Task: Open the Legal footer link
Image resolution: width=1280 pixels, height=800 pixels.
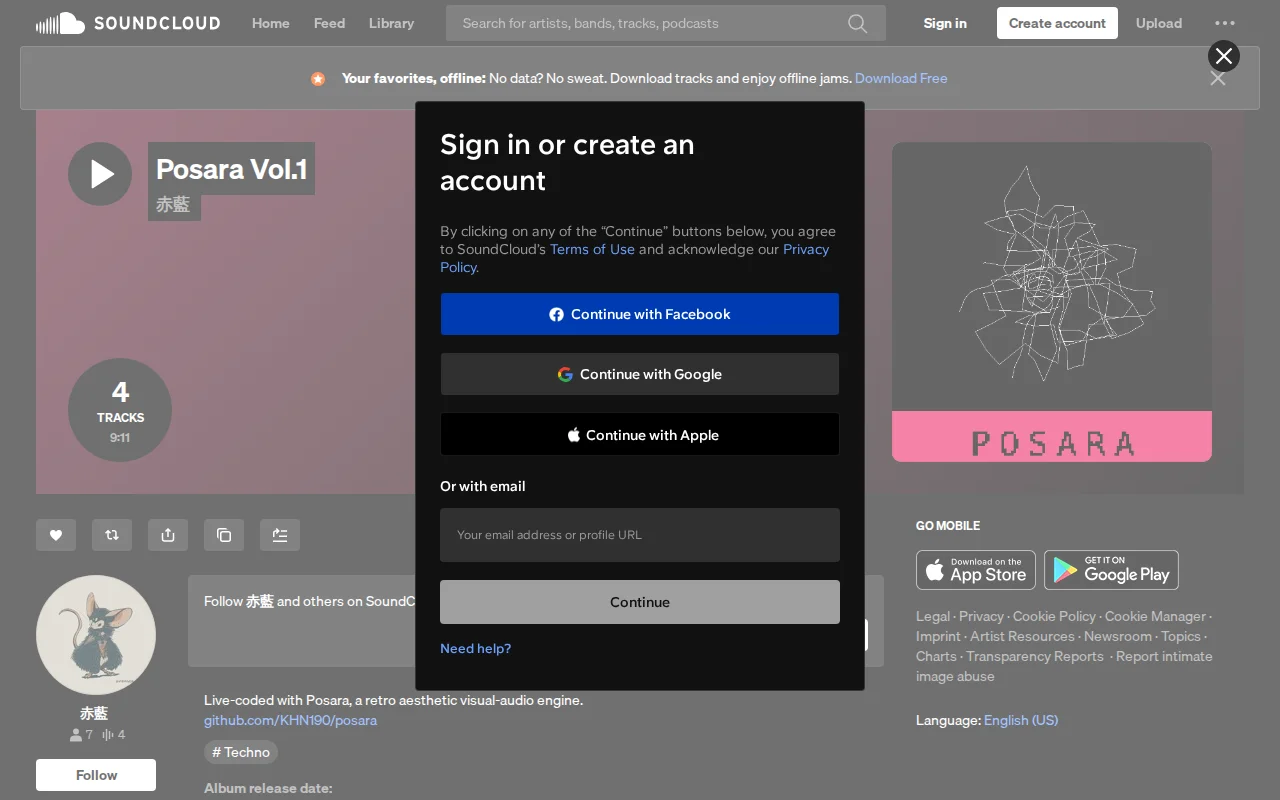Action: pyautogui.click(x=933, y=616)
